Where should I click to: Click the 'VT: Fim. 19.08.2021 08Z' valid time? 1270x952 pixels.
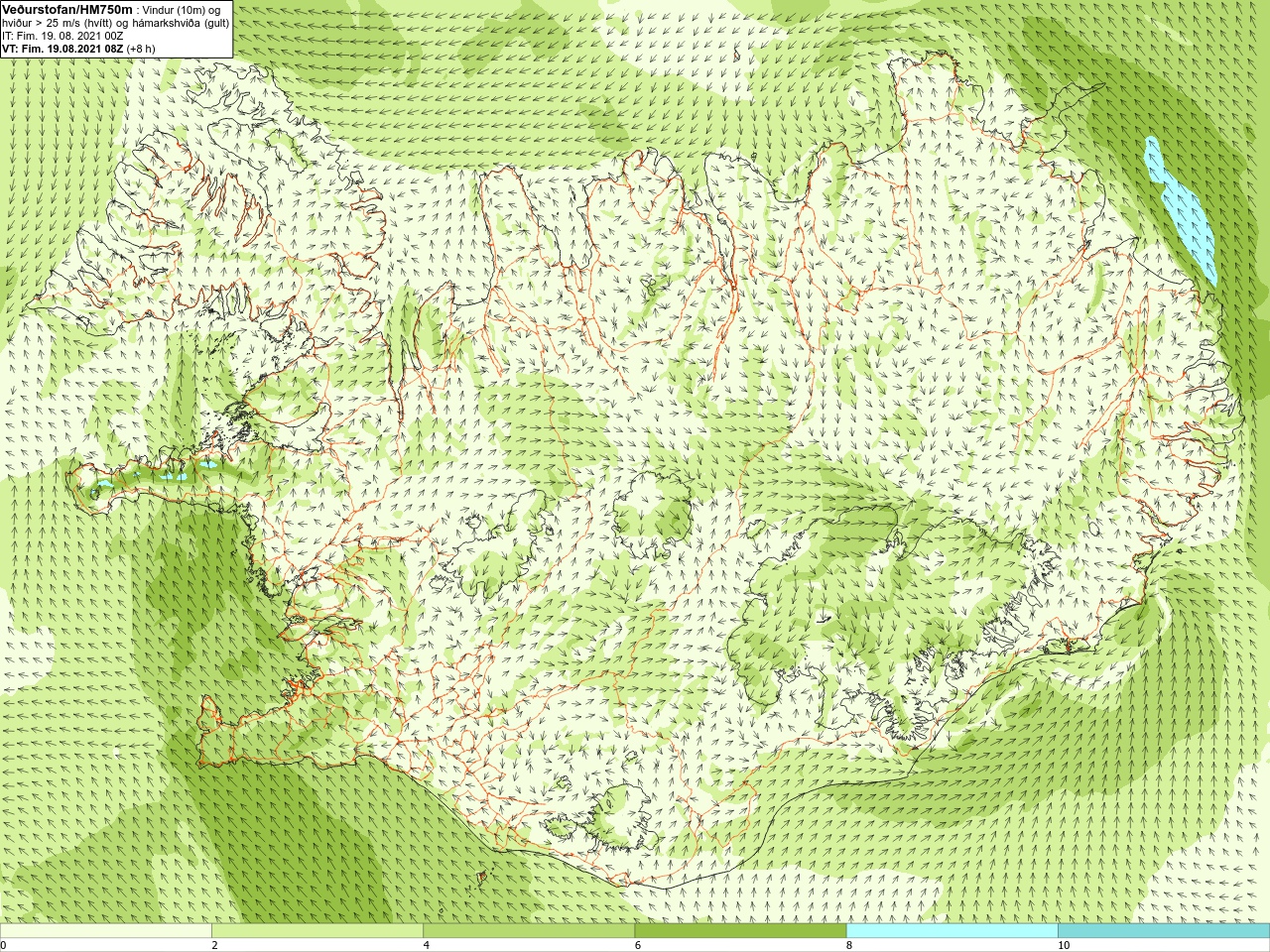click(x=63, y=48)
